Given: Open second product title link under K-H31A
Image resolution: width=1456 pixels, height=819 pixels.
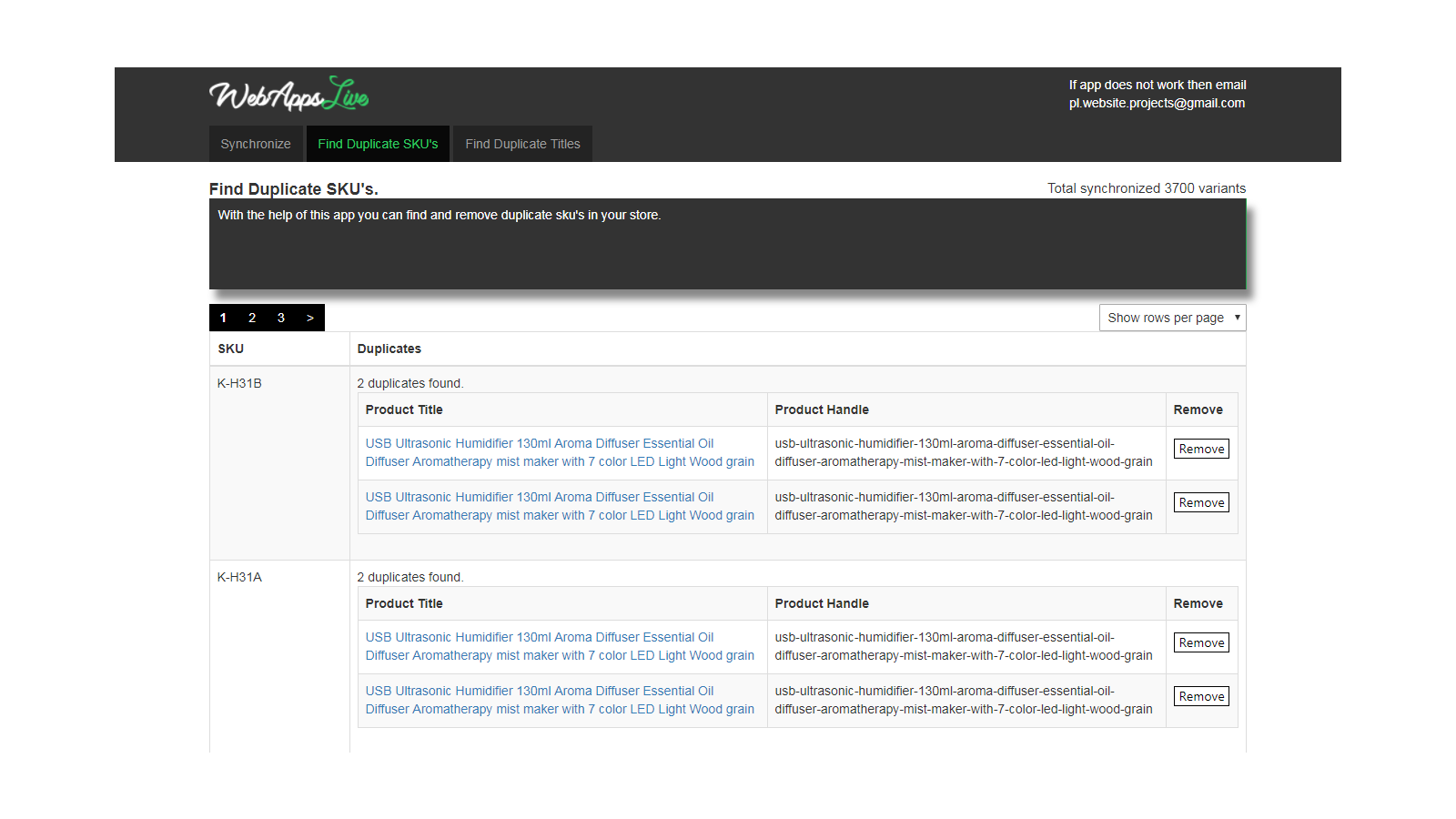Looking at the screenshot, I should [559, 700].
